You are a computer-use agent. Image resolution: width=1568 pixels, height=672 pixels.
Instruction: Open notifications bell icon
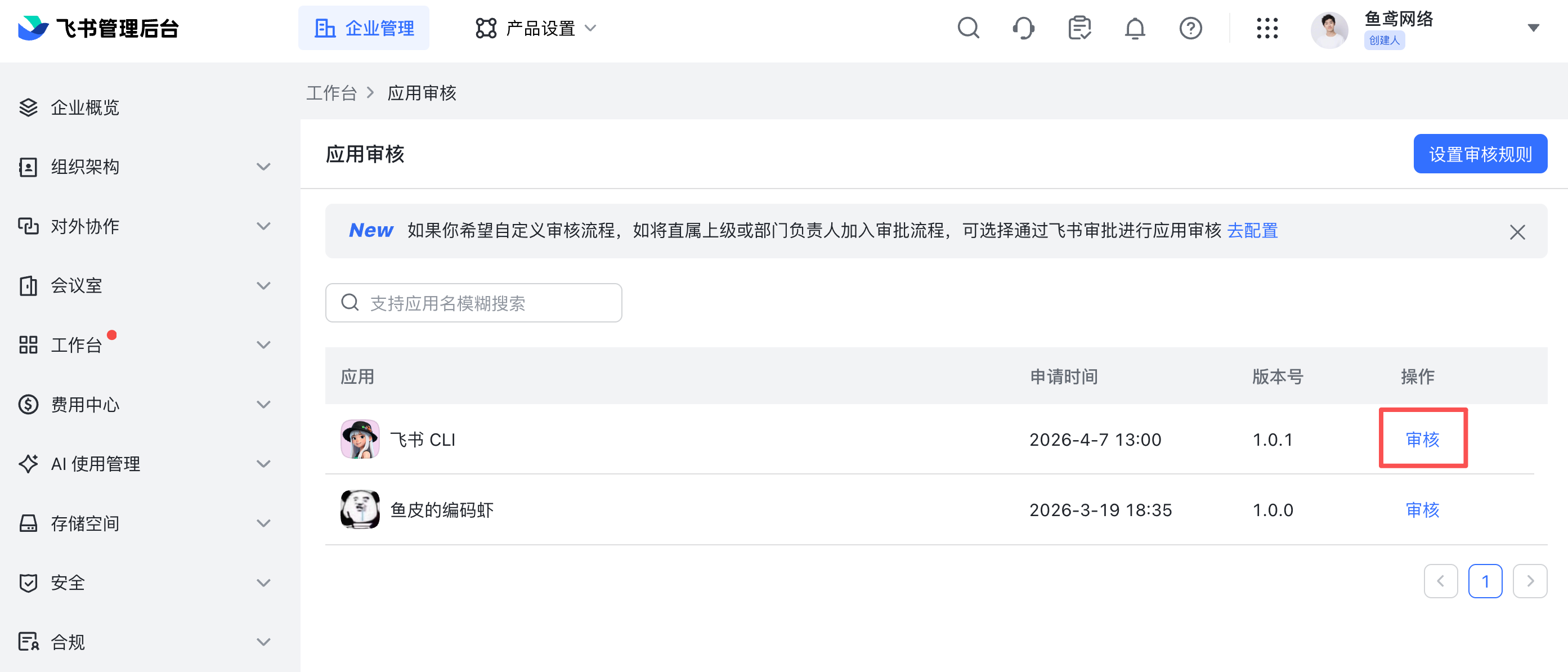[1135, 28]
